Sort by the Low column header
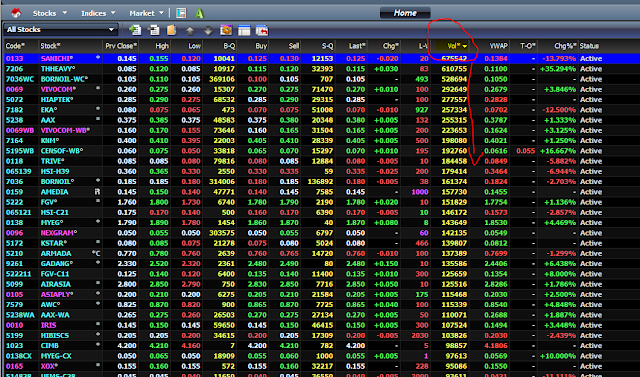Screen dimensions: 640x377 (x=194, y=46)
